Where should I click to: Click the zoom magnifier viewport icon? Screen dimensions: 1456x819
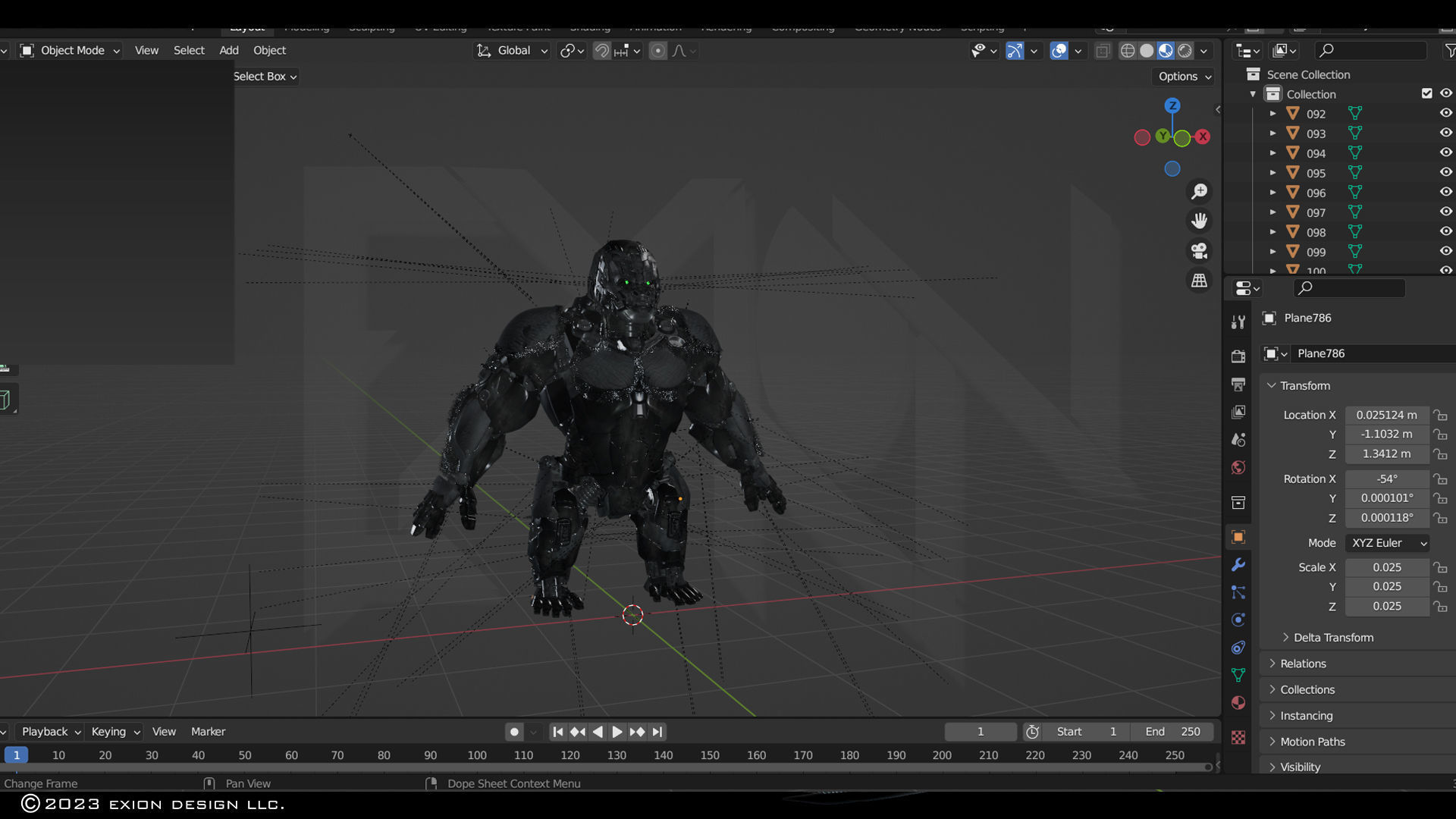(1199, 192)
